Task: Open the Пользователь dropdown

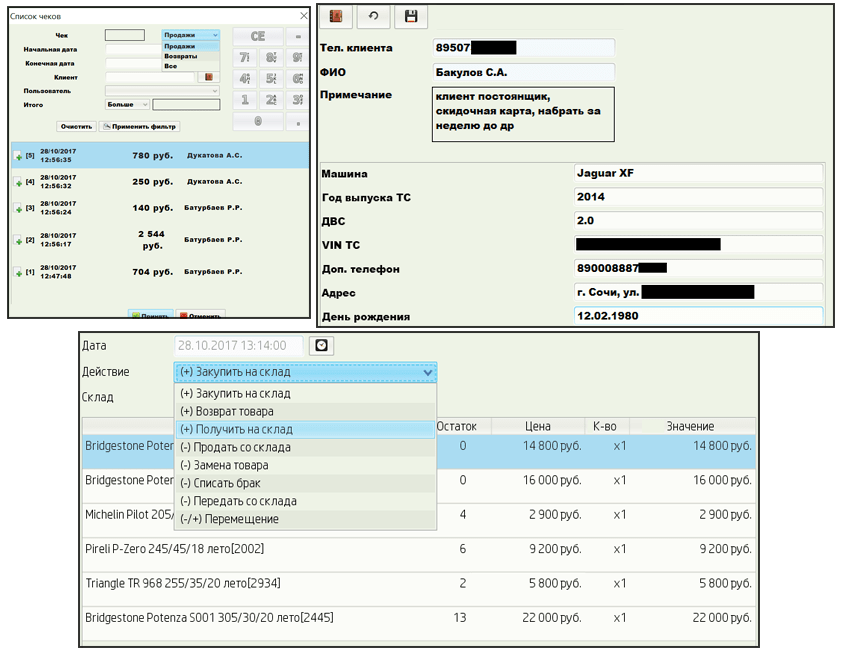Action: click(x=162, y=91)
